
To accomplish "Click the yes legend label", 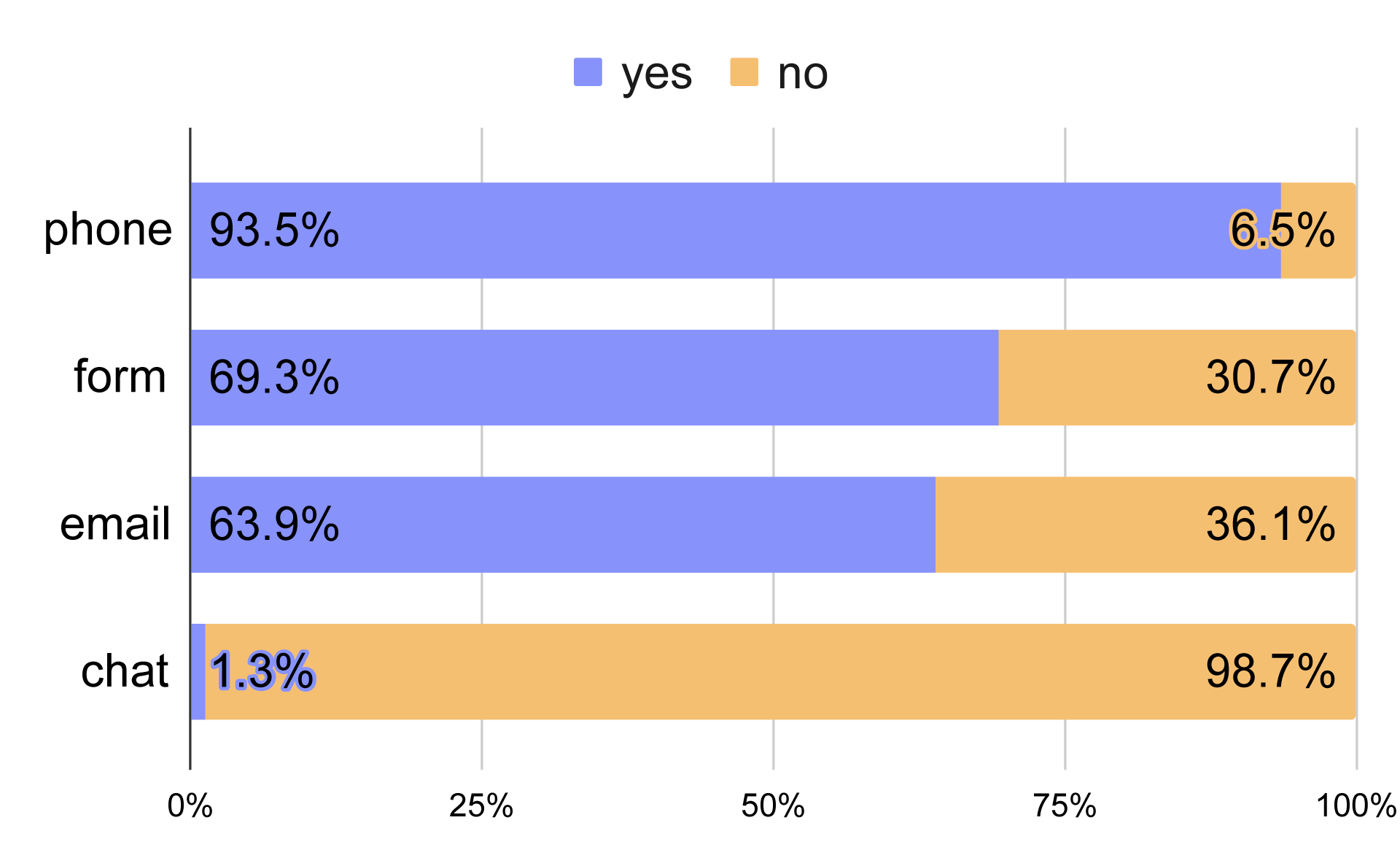I will 656,74.
